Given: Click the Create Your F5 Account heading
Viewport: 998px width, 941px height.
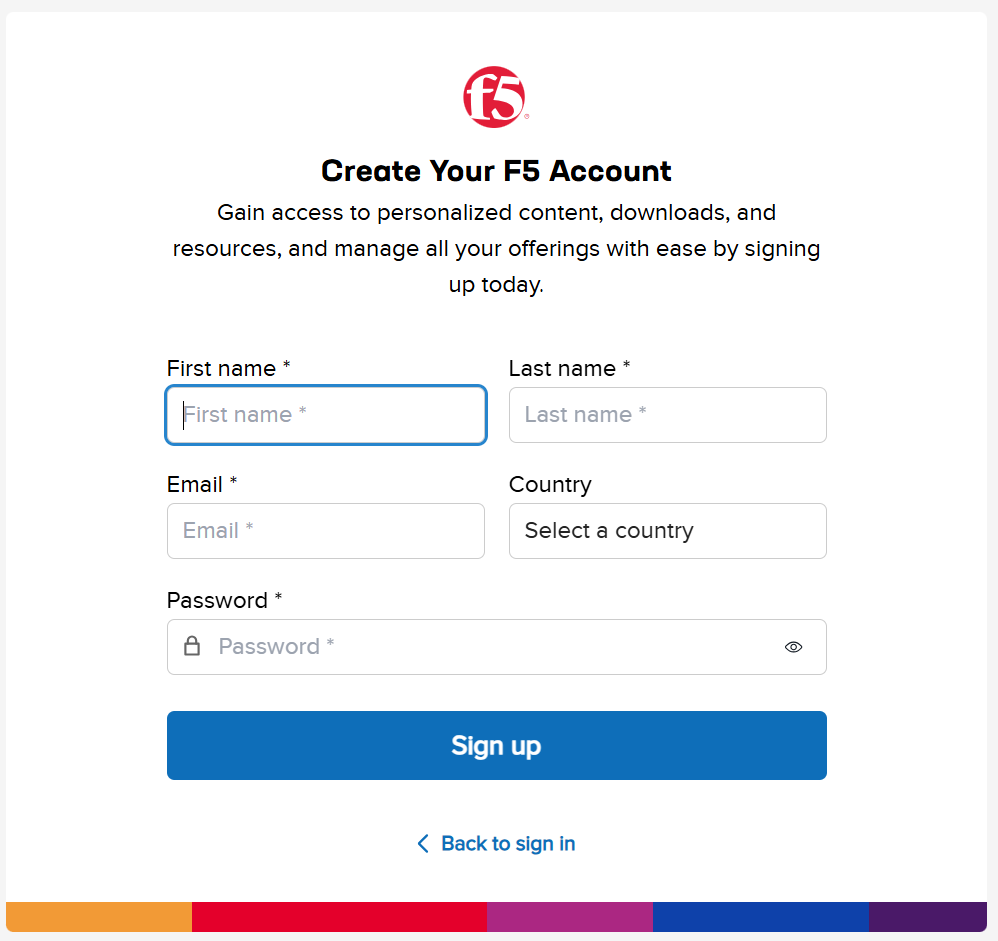Looking at the screenshot, I should [496, 171].
